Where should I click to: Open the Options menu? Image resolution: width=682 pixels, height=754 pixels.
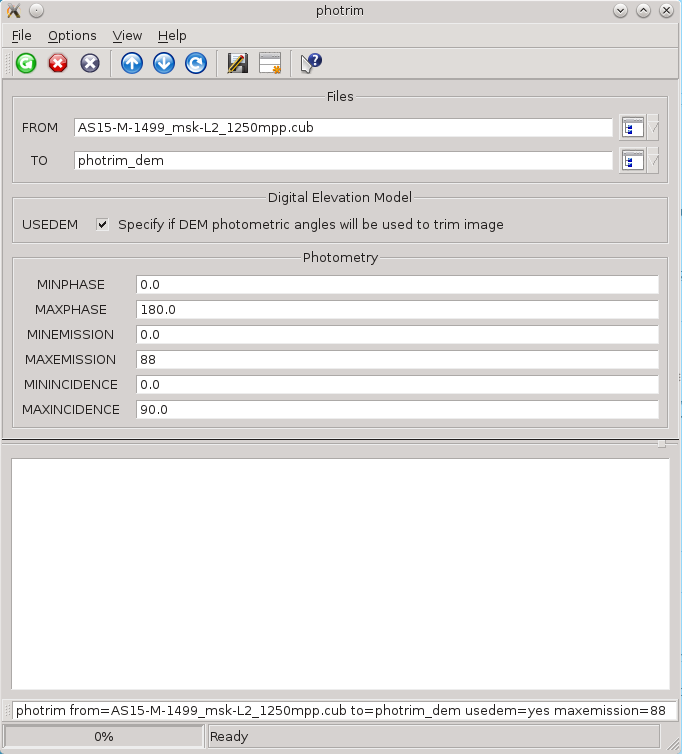(72, 35)
